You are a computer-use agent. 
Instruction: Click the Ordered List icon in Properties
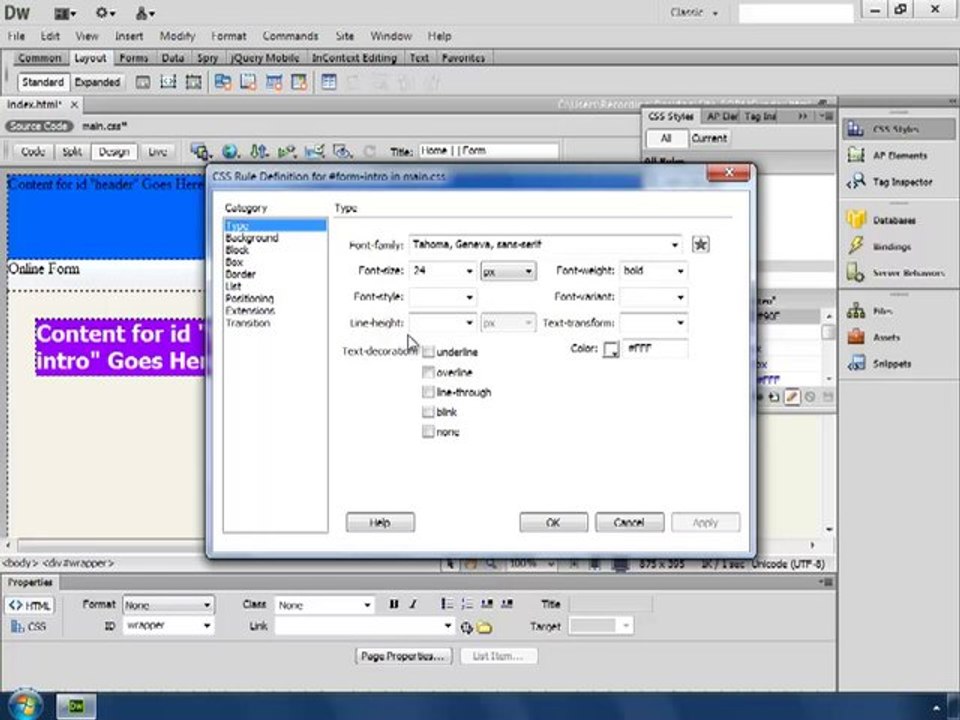coord(467,604)
